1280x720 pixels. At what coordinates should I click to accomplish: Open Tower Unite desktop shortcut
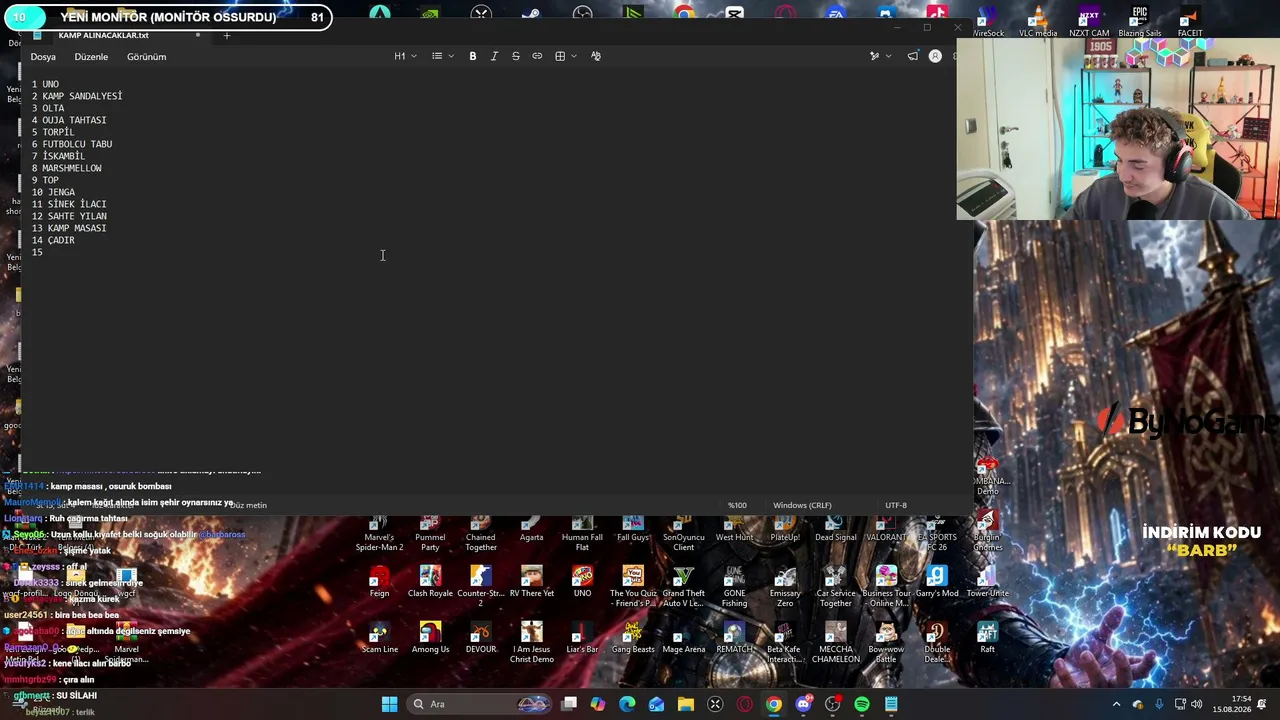987,581
